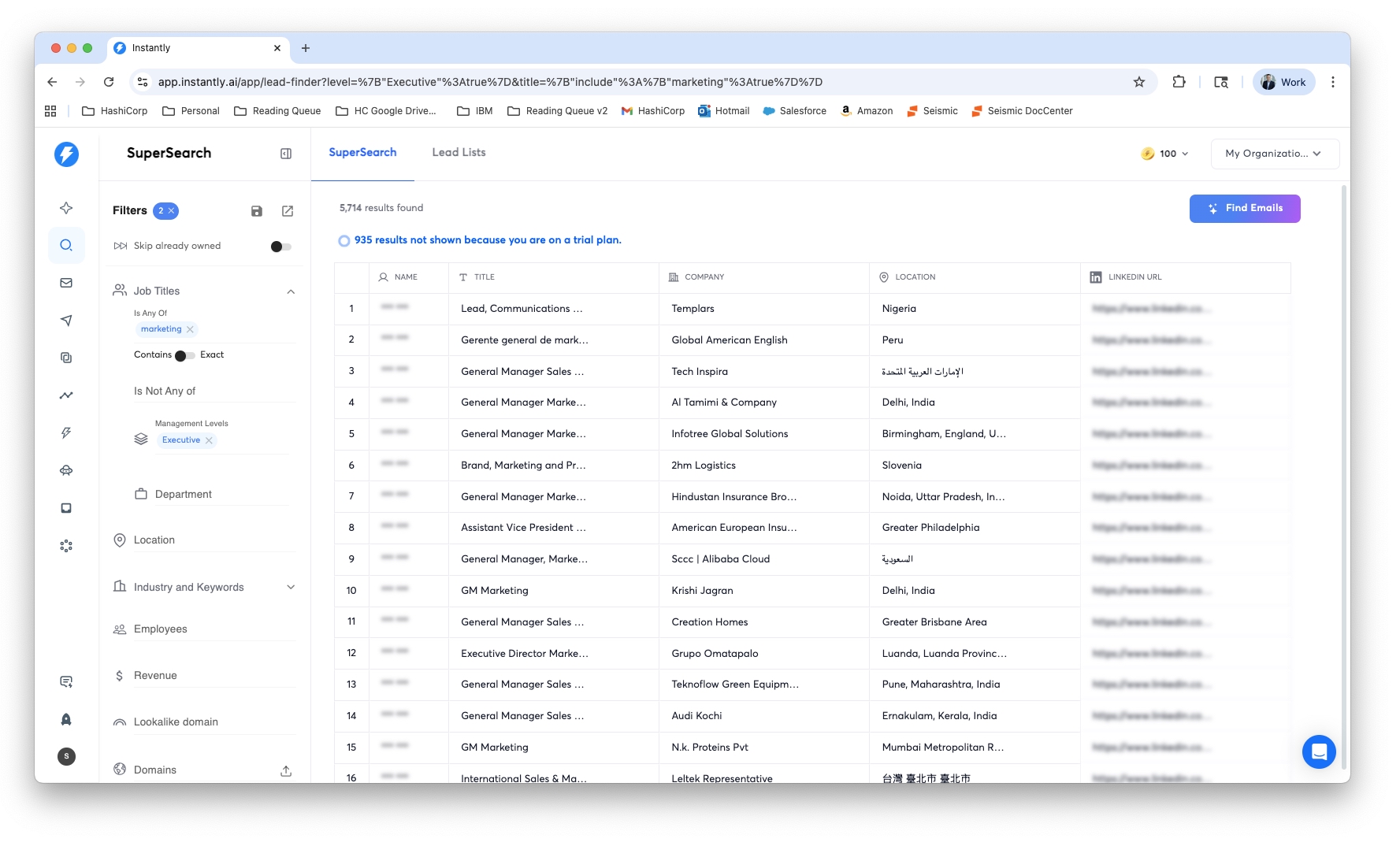Expand the Revenue filter
Image resolution: width=1400 pixels, height=846 pixels.
pos(205,676)
